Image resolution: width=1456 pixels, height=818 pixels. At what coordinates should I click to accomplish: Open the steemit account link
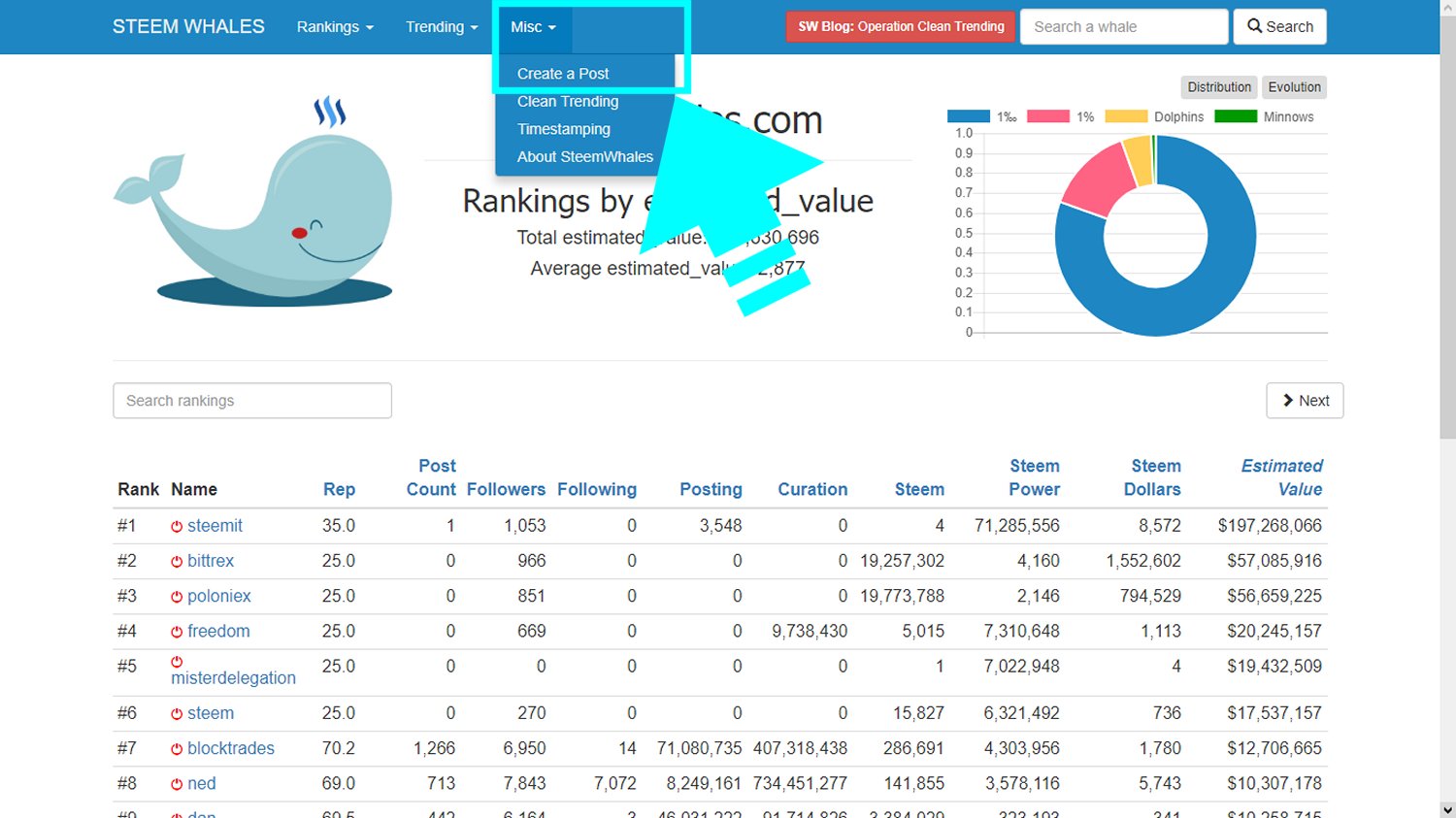[215, 526]
